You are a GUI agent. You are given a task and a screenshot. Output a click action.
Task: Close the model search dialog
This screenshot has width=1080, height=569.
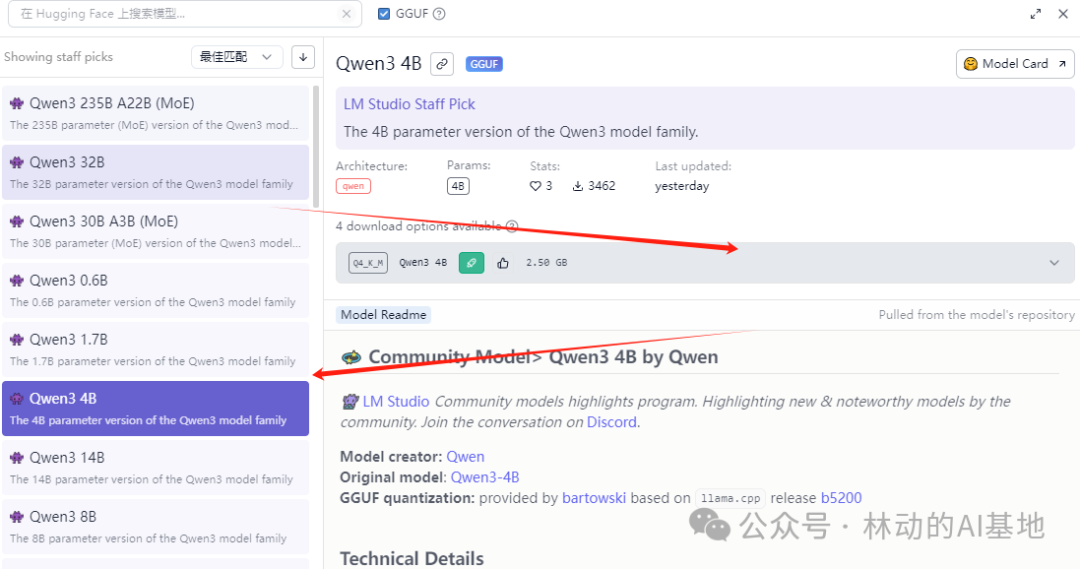(1063, 14)
